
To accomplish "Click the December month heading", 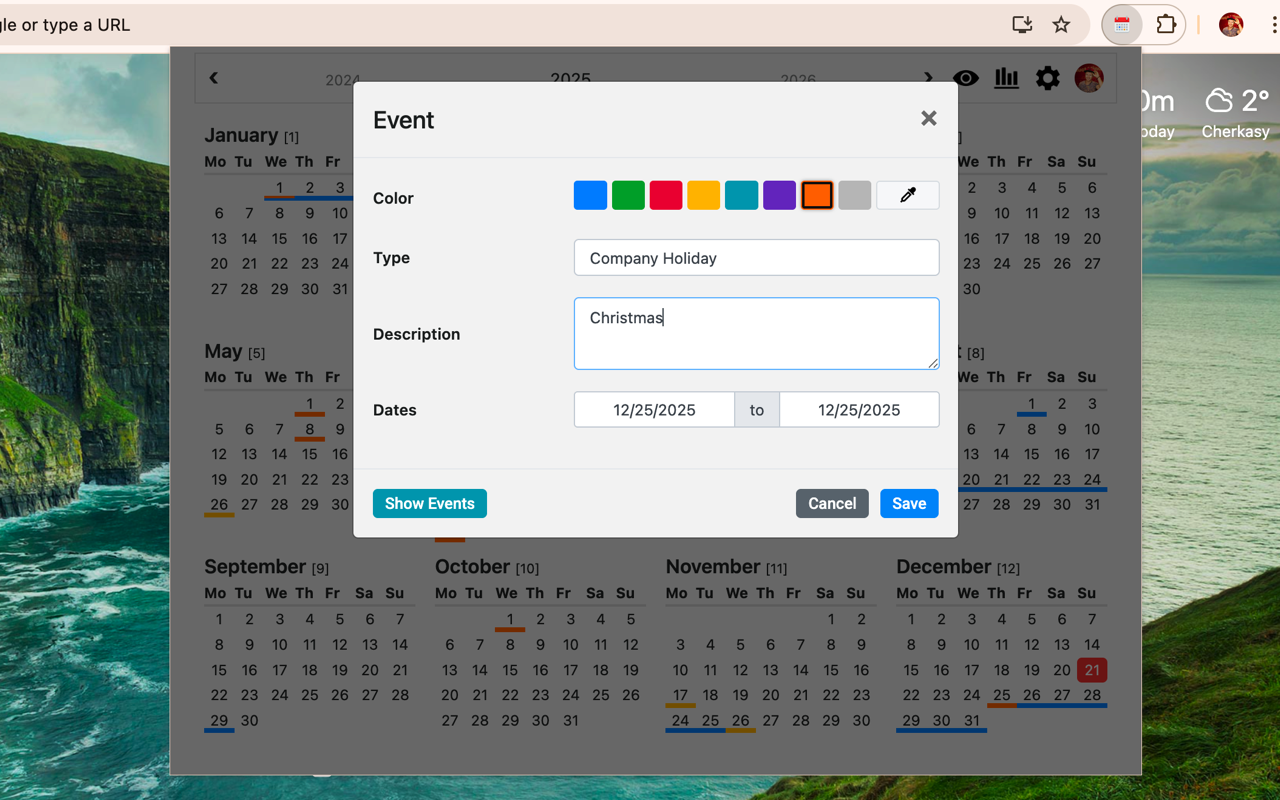I will point(944,566).
